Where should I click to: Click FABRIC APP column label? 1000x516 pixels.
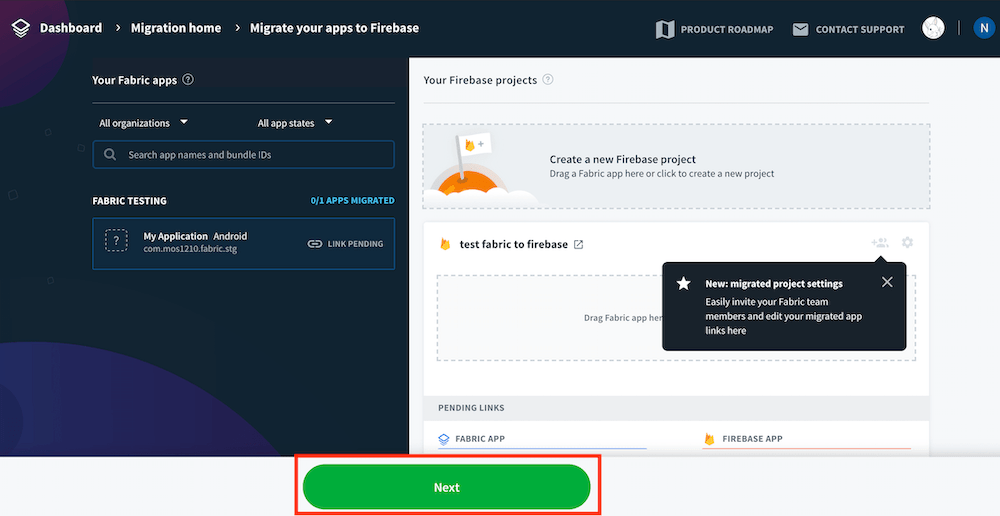point(480,439)
